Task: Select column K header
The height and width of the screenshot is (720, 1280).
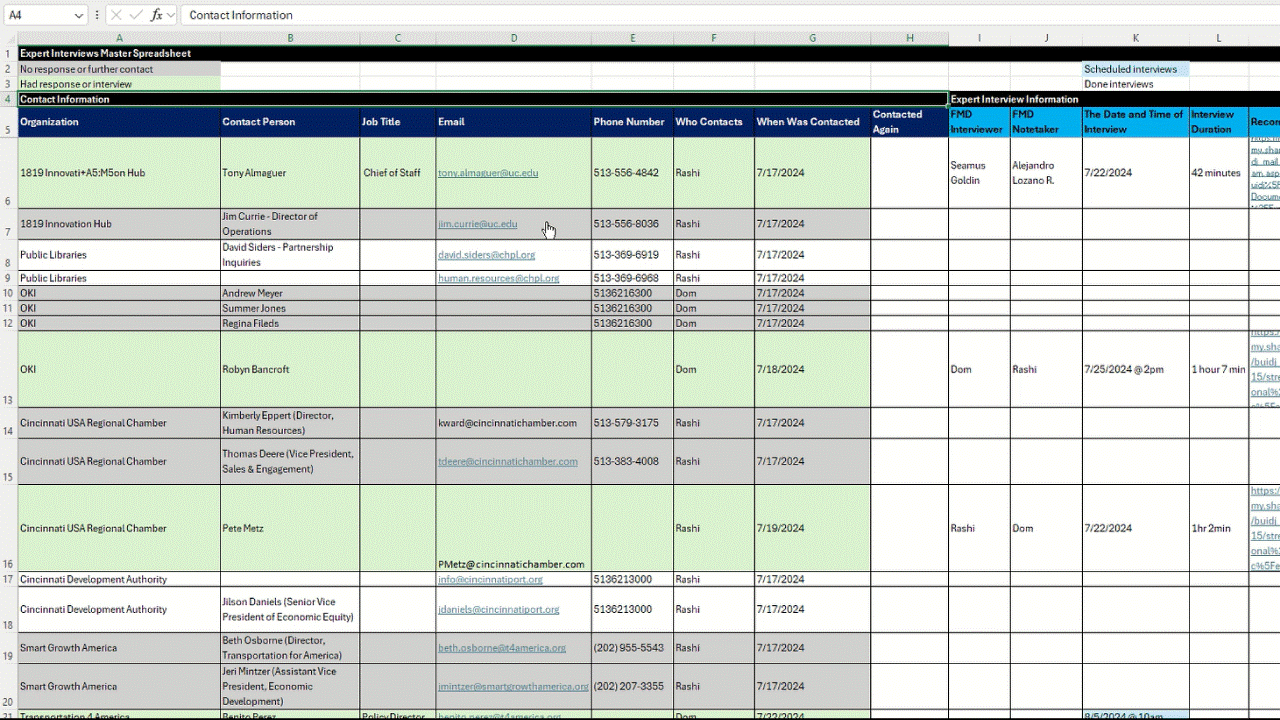Action: pos(1135,38)
